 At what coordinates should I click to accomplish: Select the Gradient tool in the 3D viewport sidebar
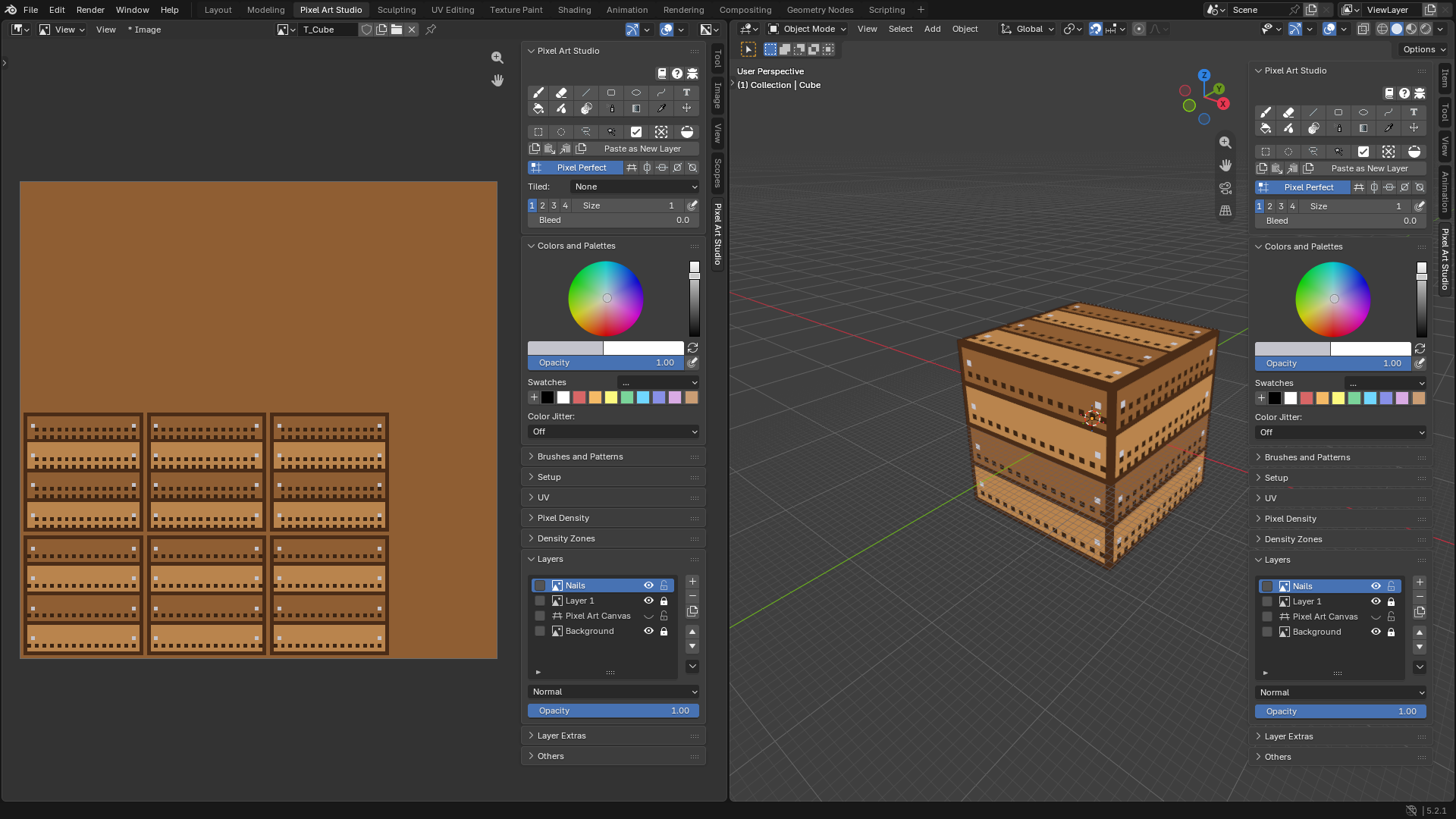(x=1363, y=128)
